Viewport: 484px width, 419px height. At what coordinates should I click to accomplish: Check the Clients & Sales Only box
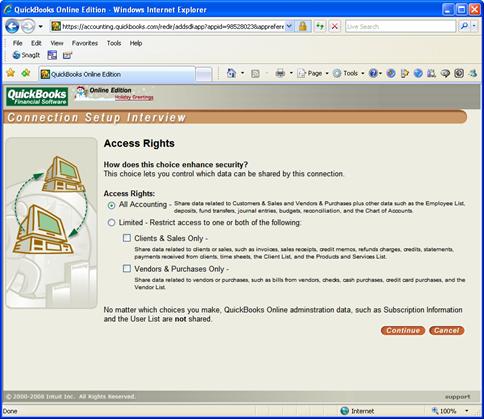(x=127, y=238)
